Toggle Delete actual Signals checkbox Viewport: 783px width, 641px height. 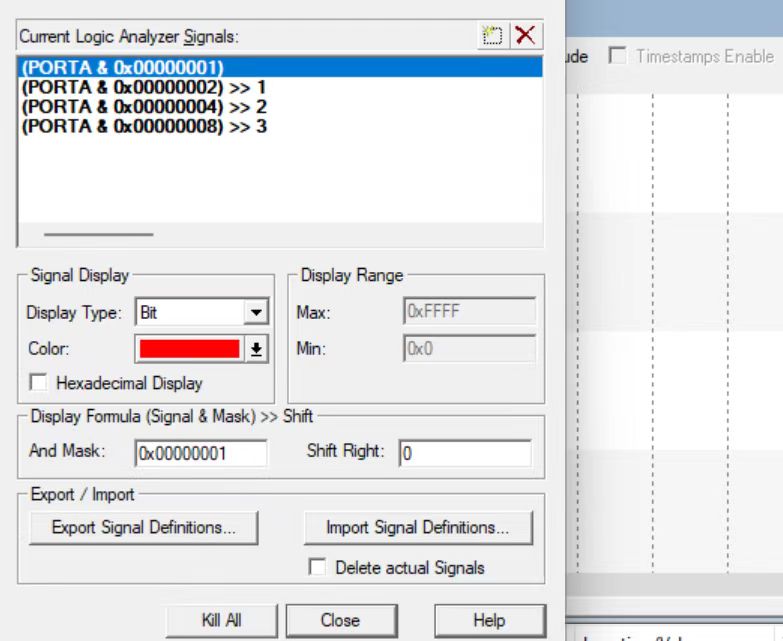(x=318, y=568)
